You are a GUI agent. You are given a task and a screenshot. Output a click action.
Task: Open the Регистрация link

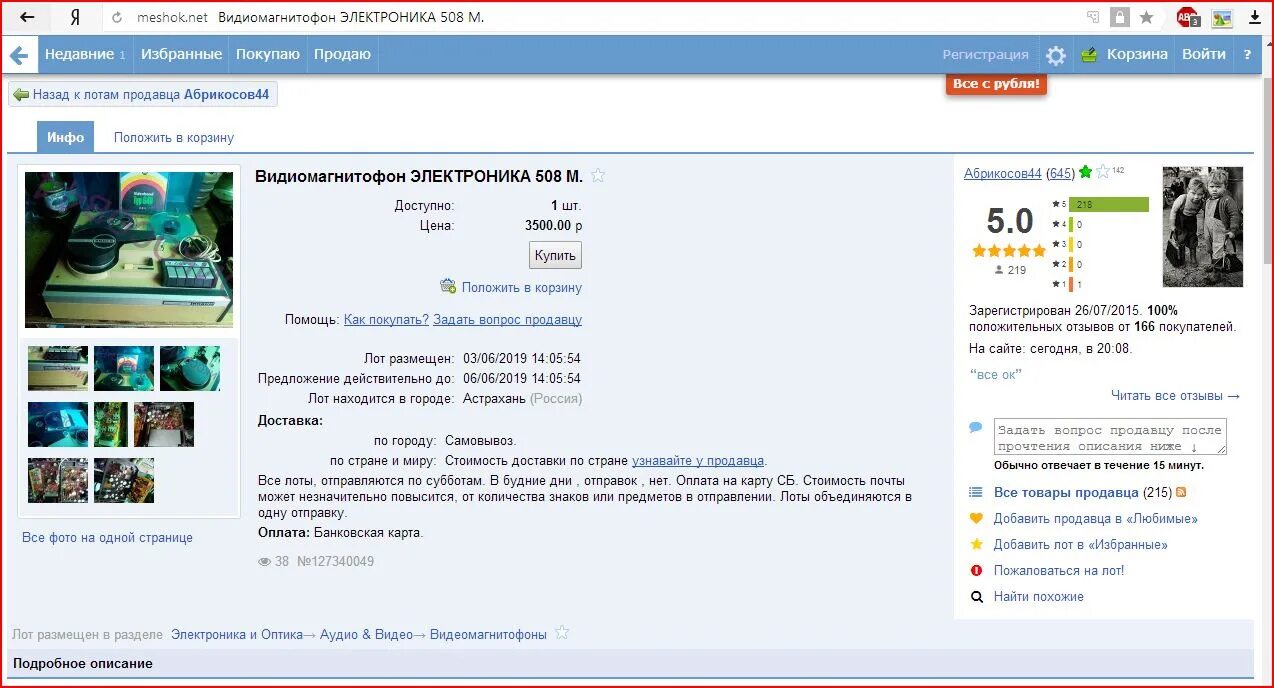click(x=985, y=55)
